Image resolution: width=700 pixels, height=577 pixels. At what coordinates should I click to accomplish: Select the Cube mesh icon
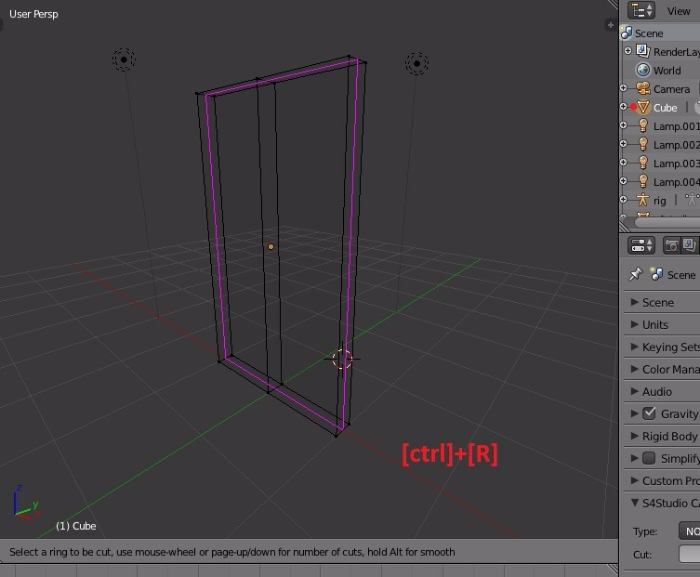pyautogui.click(x=642, y=107)
